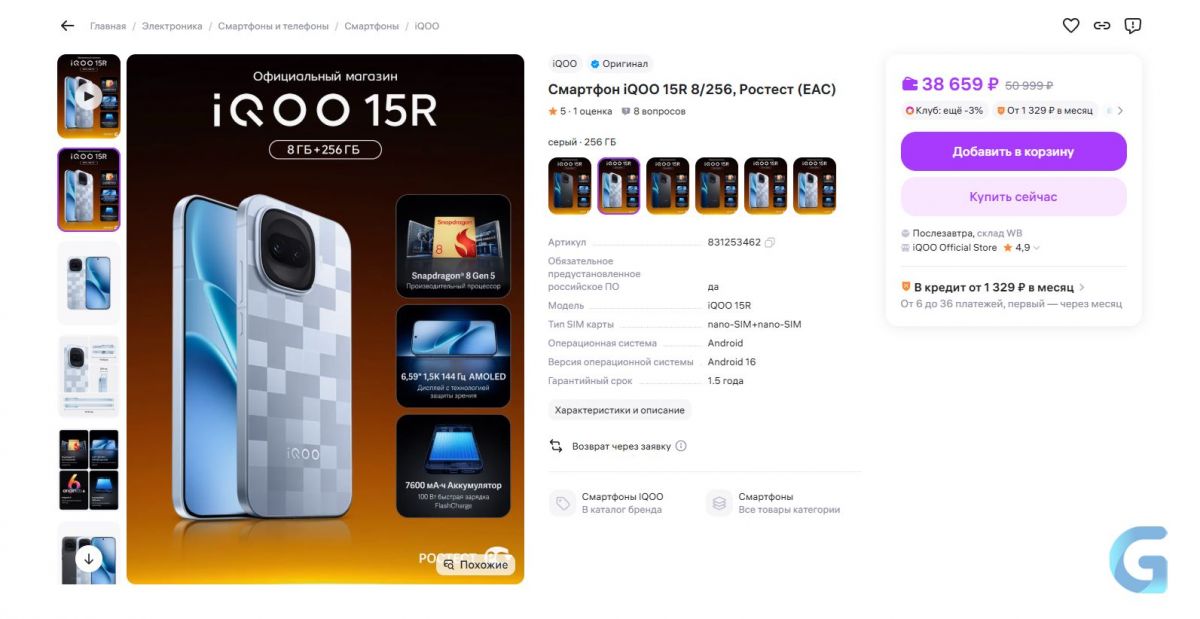Viewport: 1200px width, 619px height.
Task: Expand iQOO Official Store rating chevron
Action: [x=1037, y=248]
